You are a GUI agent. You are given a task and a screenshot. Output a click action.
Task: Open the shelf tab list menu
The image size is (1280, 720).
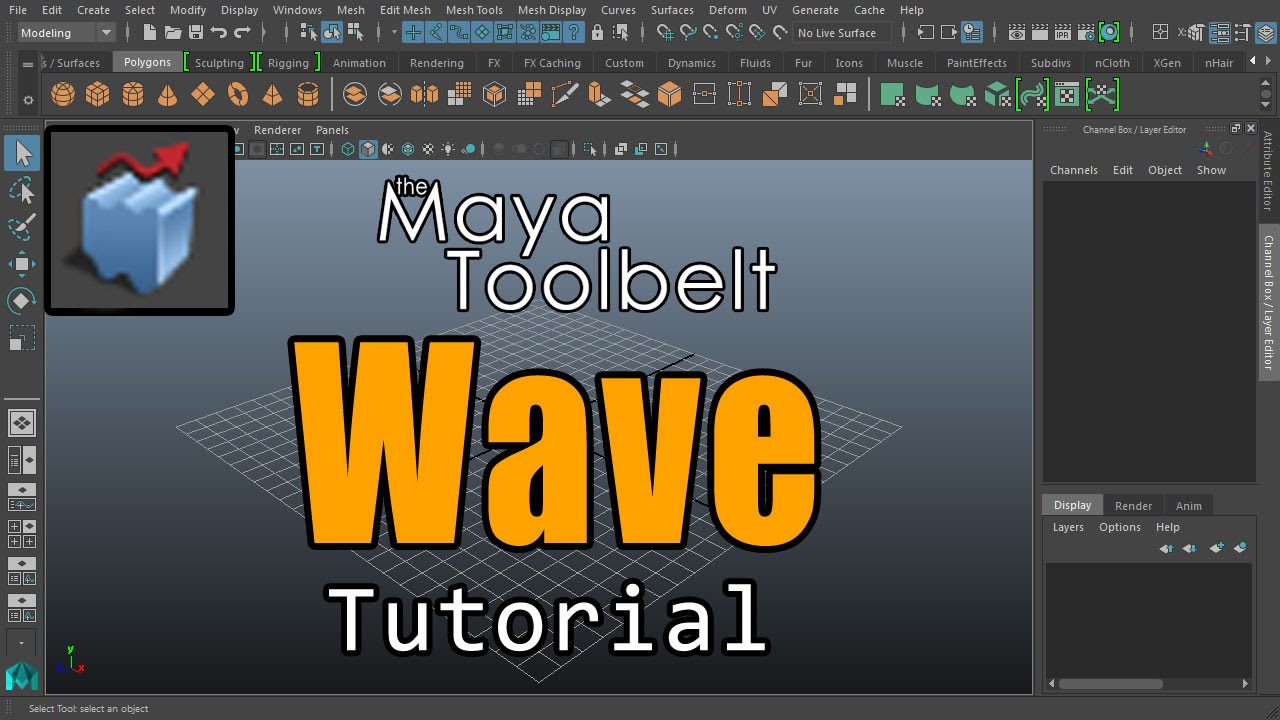[28, 63]
